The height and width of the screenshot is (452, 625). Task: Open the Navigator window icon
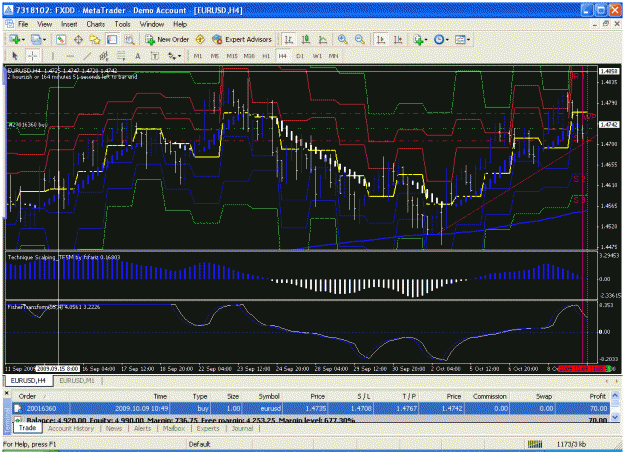pos(95,39)
